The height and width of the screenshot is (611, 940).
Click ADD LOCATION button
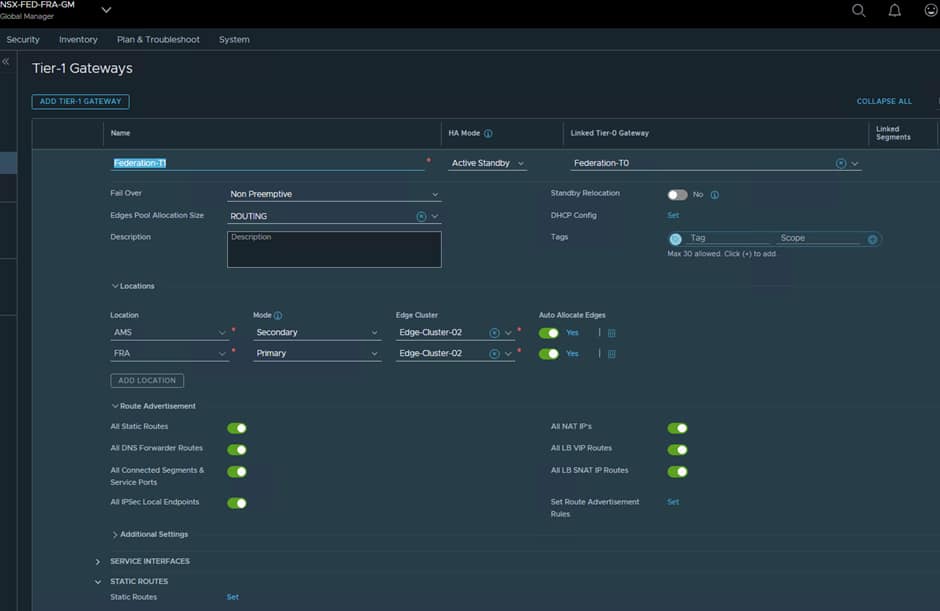tap(147, 381)
